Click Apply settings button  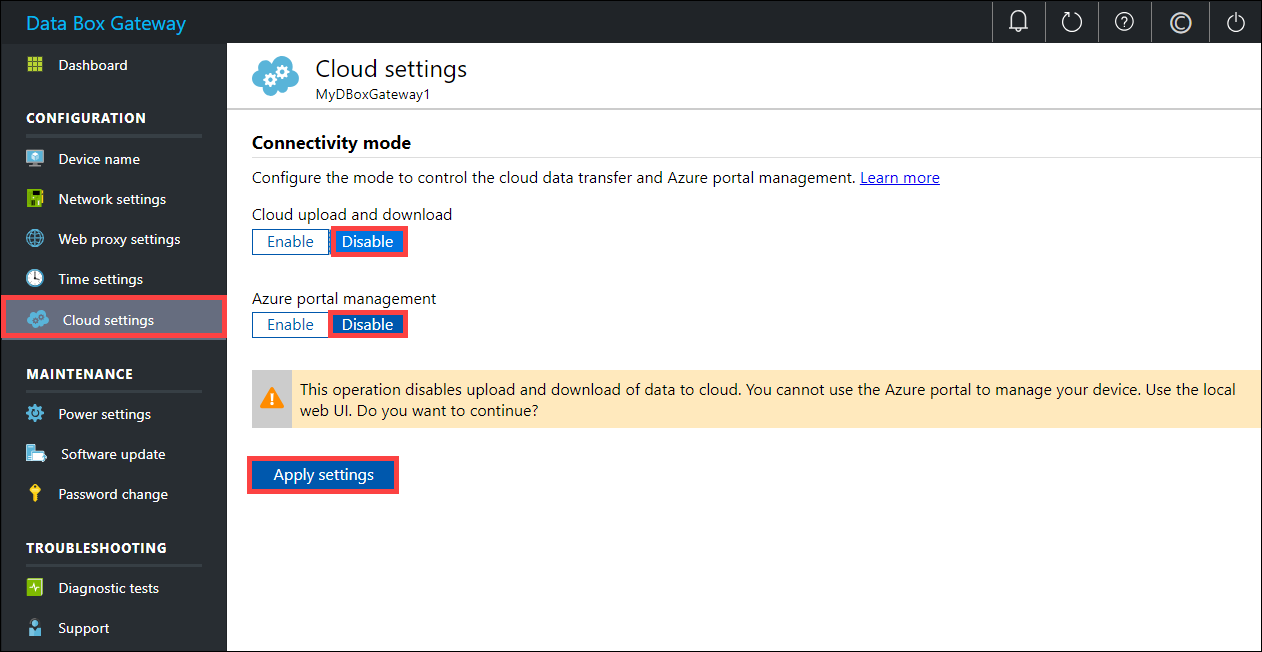[323, 475]
